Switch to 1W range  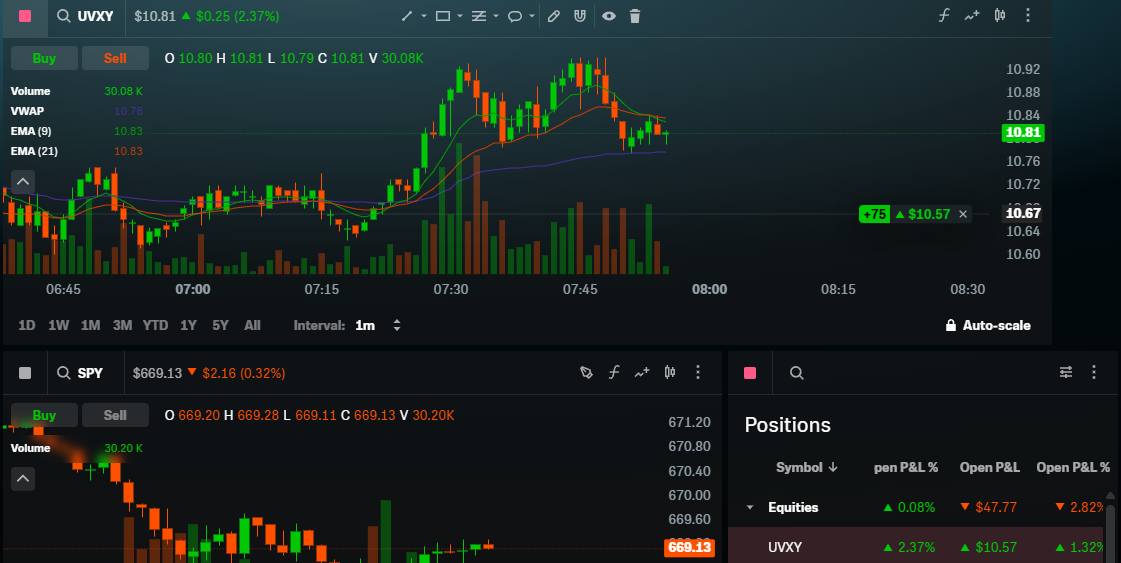point(59,325)
